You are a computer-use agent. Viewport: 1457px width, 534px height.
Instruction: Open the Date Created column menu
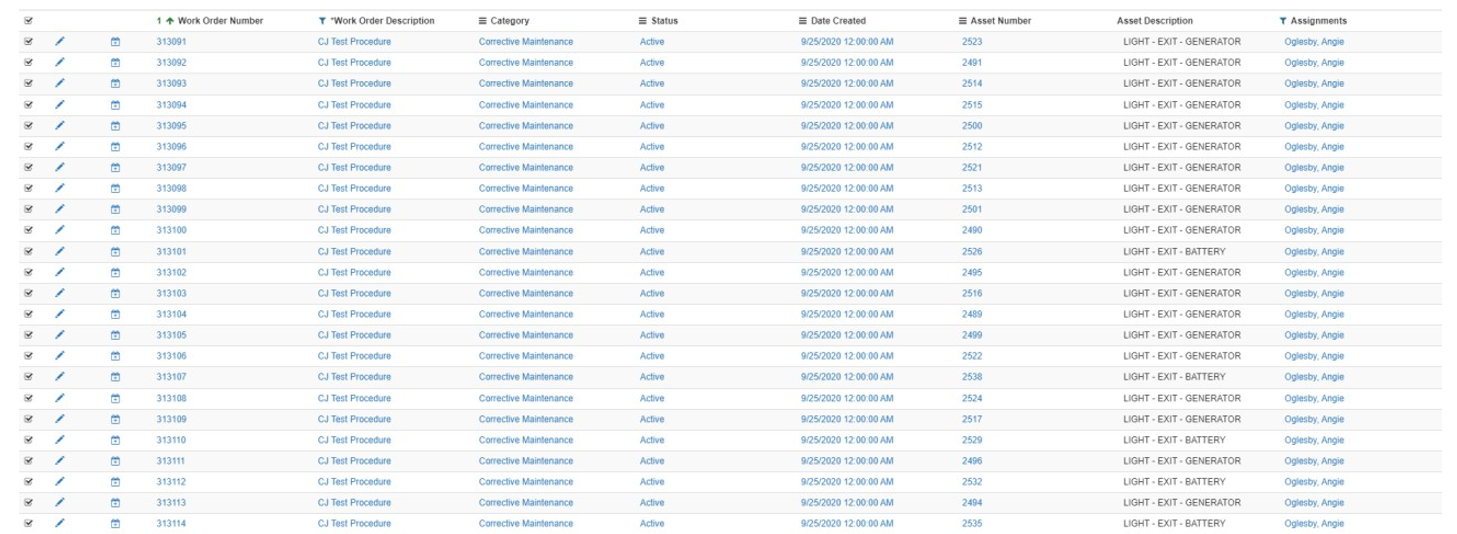tap(803, 21)
